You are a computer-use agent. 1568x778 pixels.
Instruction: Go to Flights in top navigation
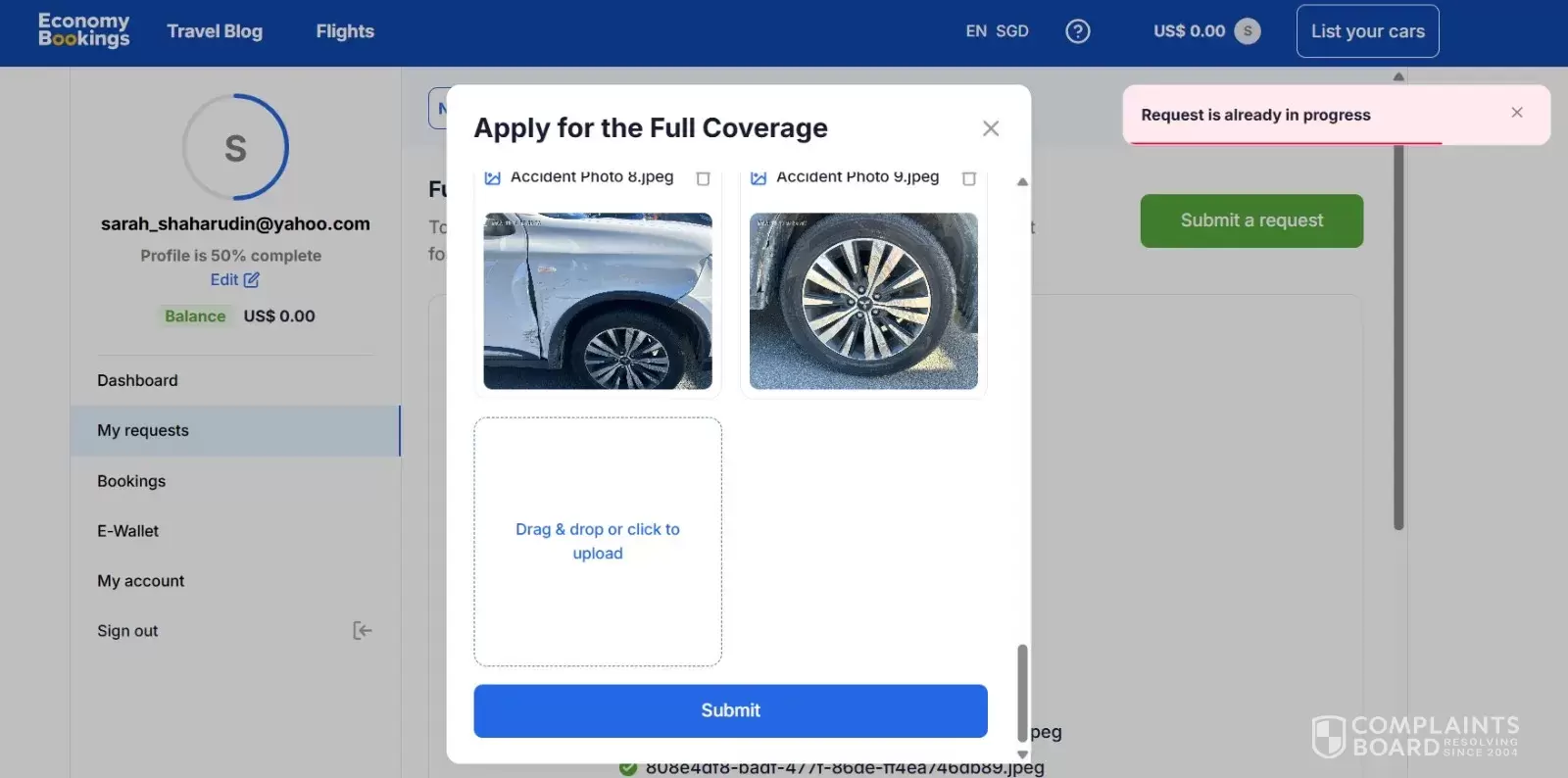click(x=345, y=31)
